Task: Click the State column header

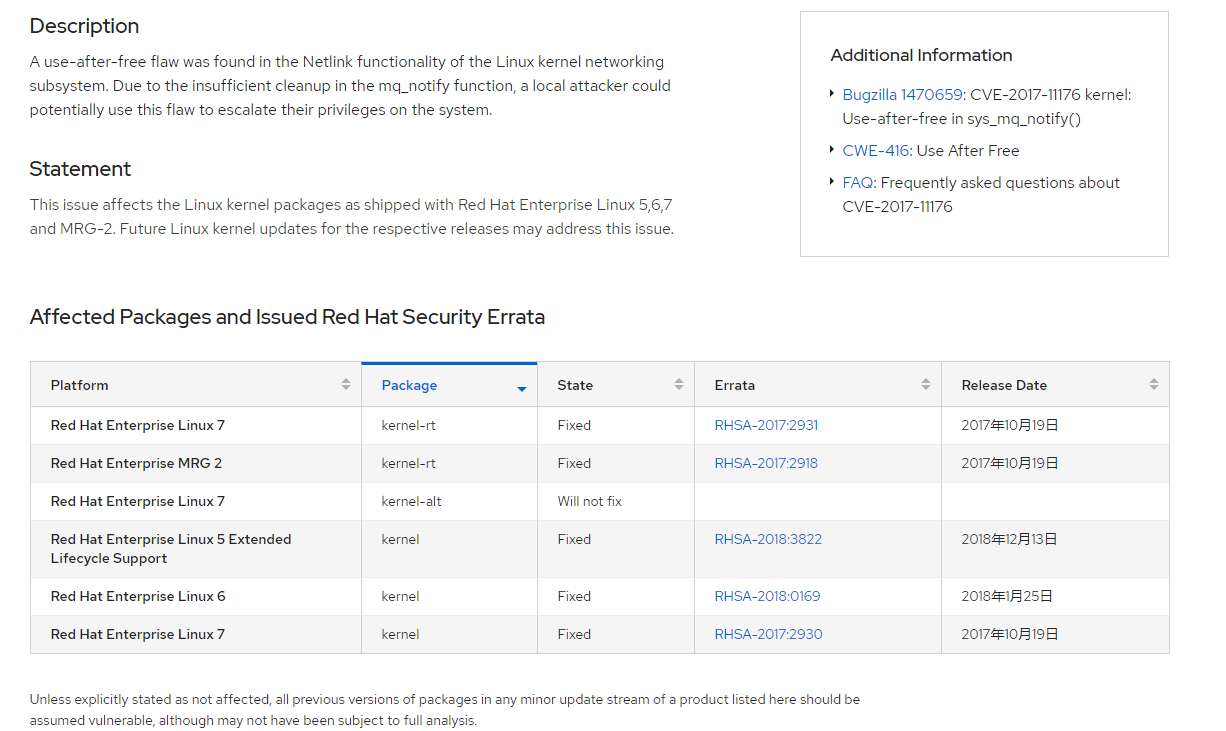Action: coord(616,385)
